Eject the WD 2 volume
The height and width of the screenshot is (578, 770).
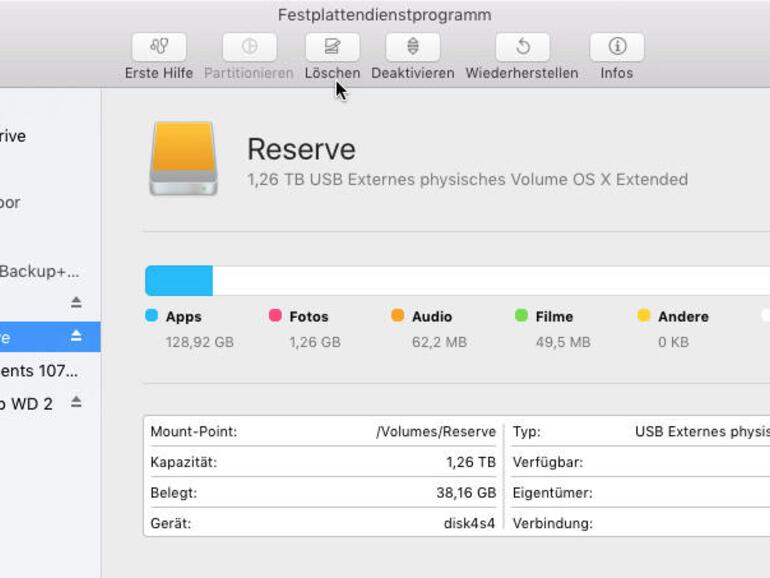(x=76, y=402)
